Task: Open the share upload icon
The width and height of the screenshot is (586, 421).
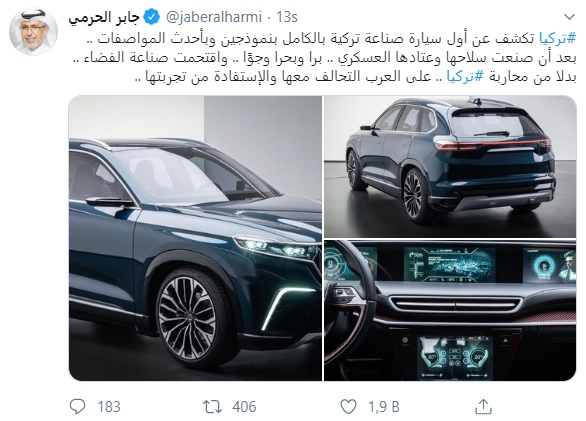Action: pos(483,406)
